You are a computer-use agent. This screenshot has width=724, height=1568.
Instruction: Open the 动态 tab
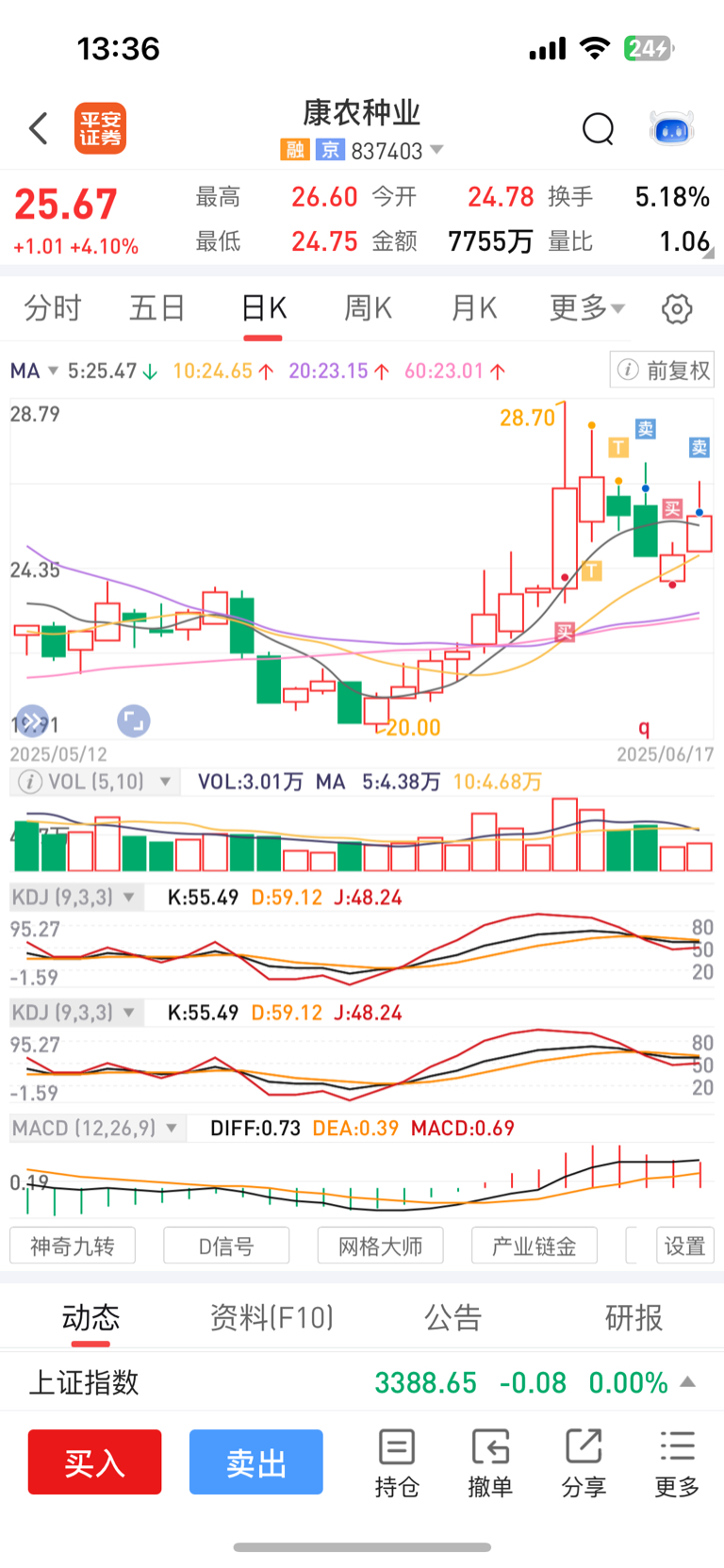point(90,1317)
